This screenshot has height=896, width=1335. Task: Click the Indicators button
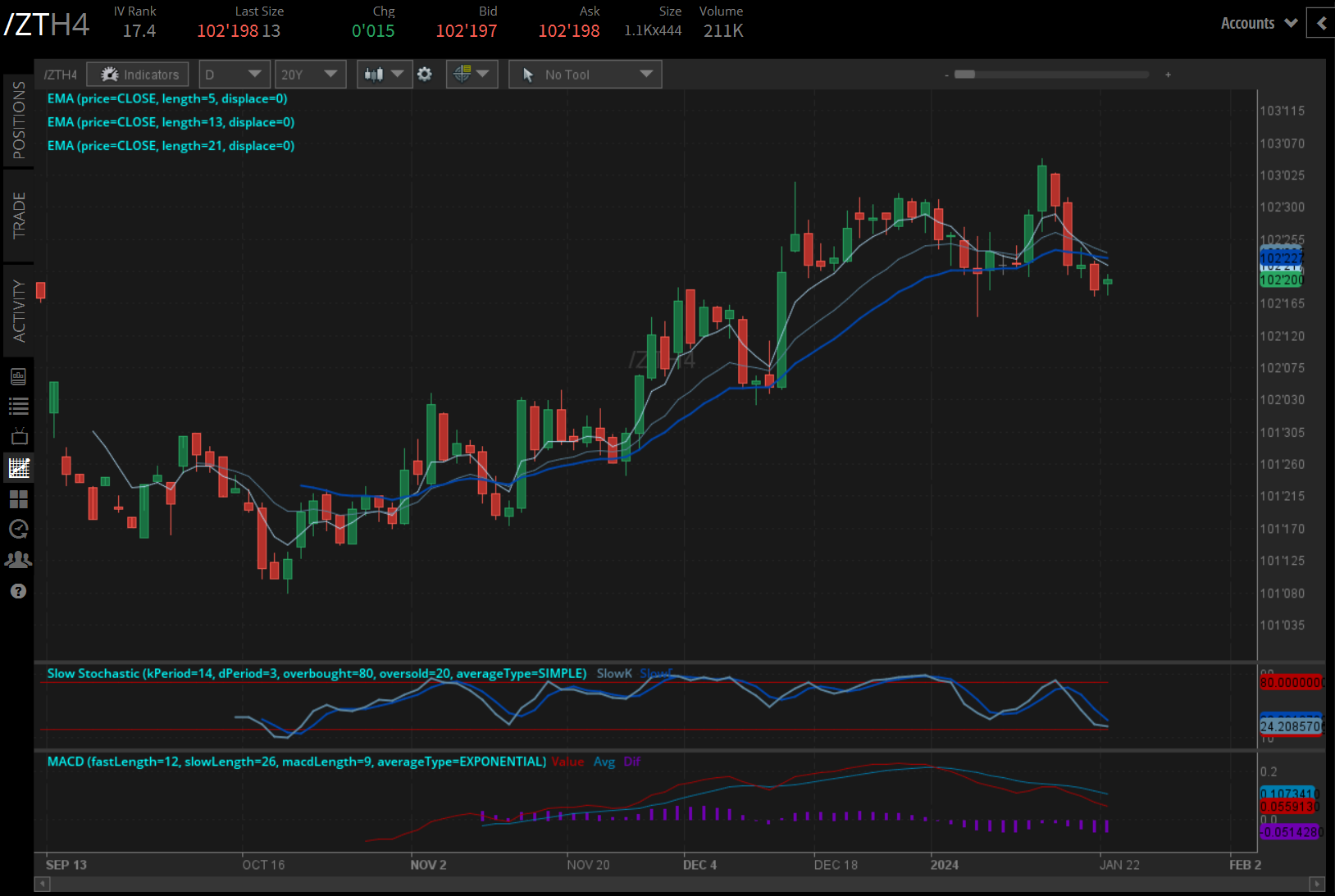(x=138, y=75)
